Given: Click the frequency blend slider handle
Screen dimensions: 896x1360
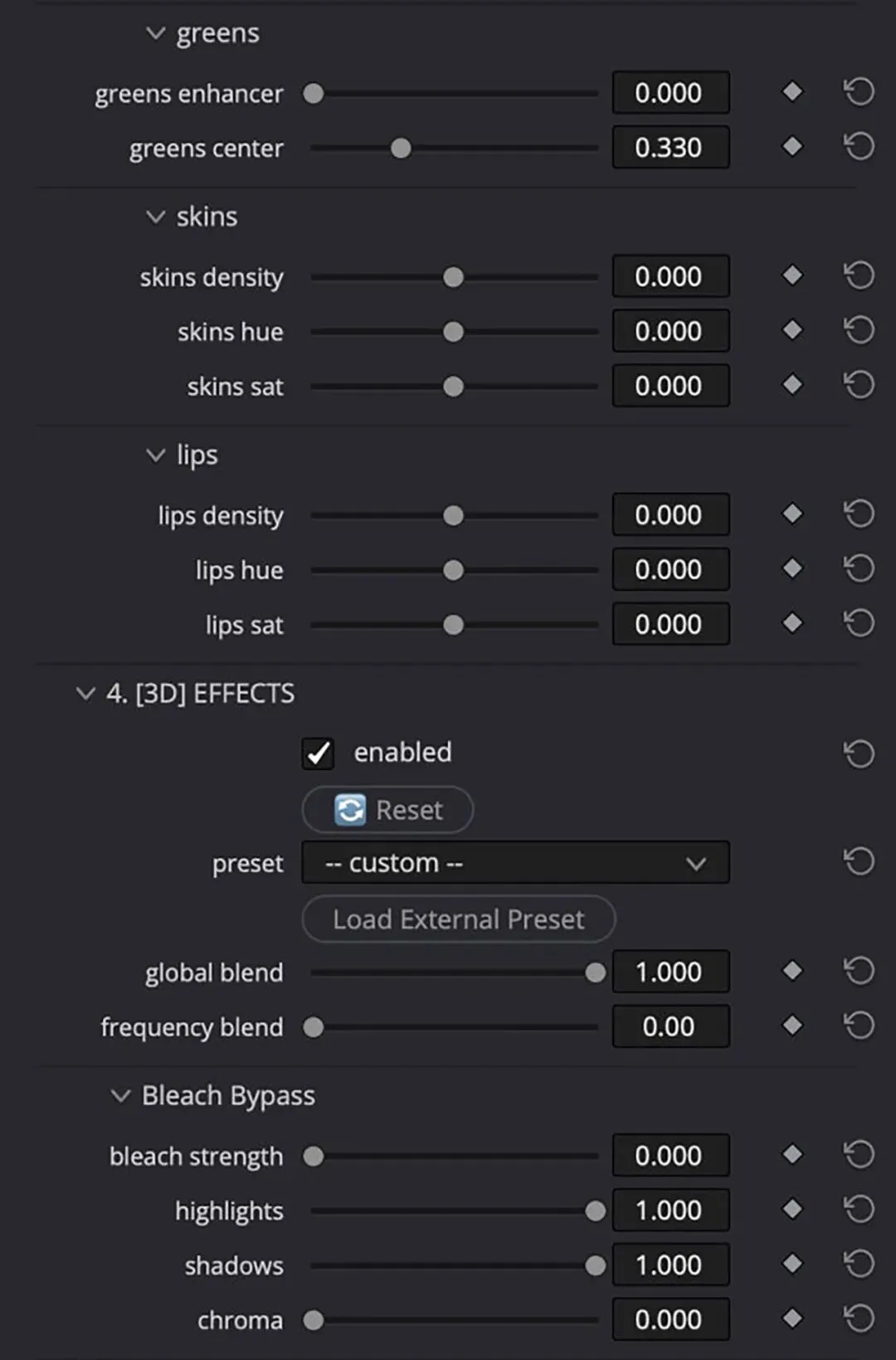Looking at the screenshot, I should [313, 1027].
